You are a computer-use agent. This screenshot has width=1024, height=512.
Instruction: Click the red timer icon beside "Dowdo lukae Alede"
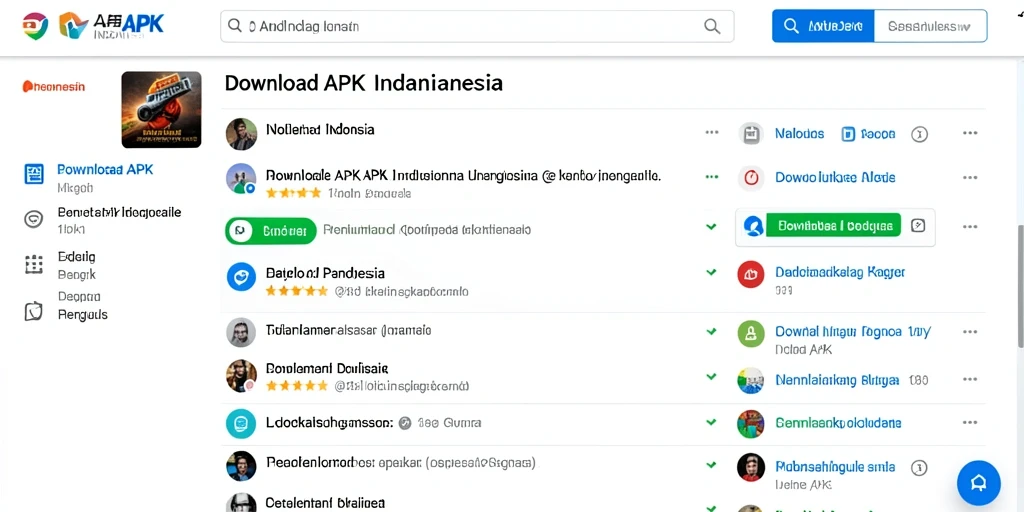pos(751,178)
